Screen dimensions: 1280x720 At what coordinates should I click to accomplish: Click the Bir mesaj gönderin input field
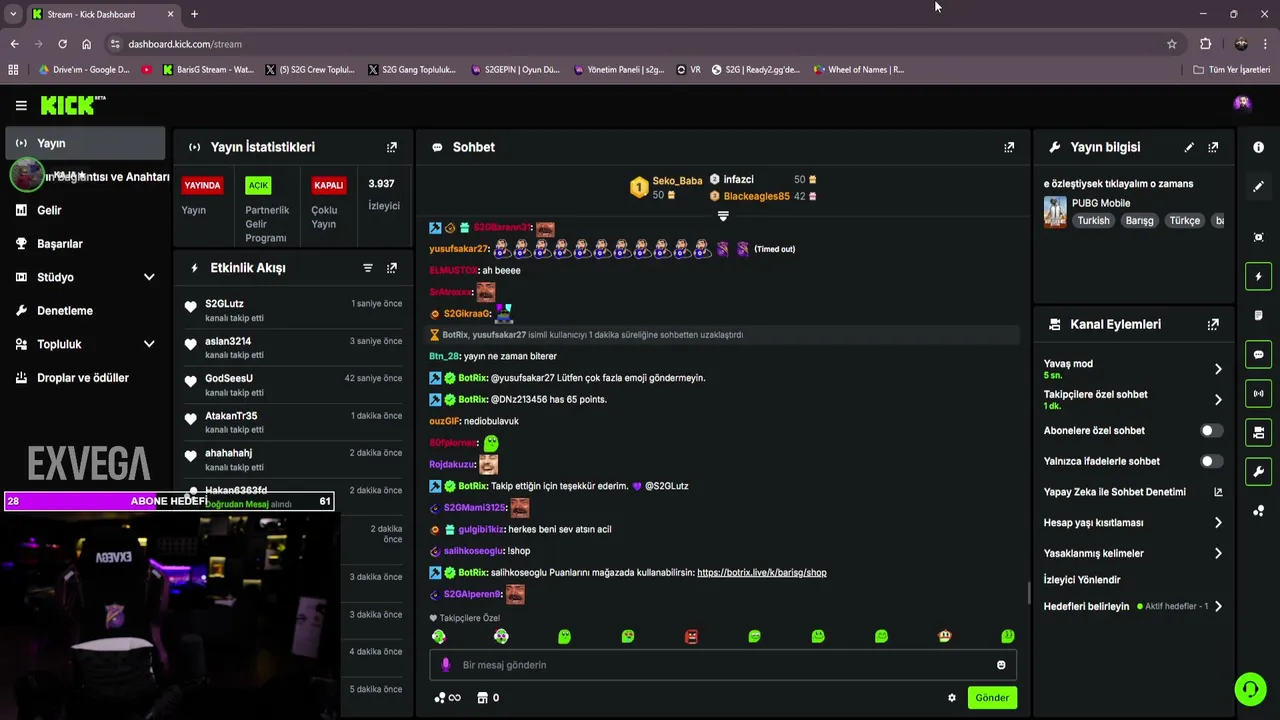[723, 665]
